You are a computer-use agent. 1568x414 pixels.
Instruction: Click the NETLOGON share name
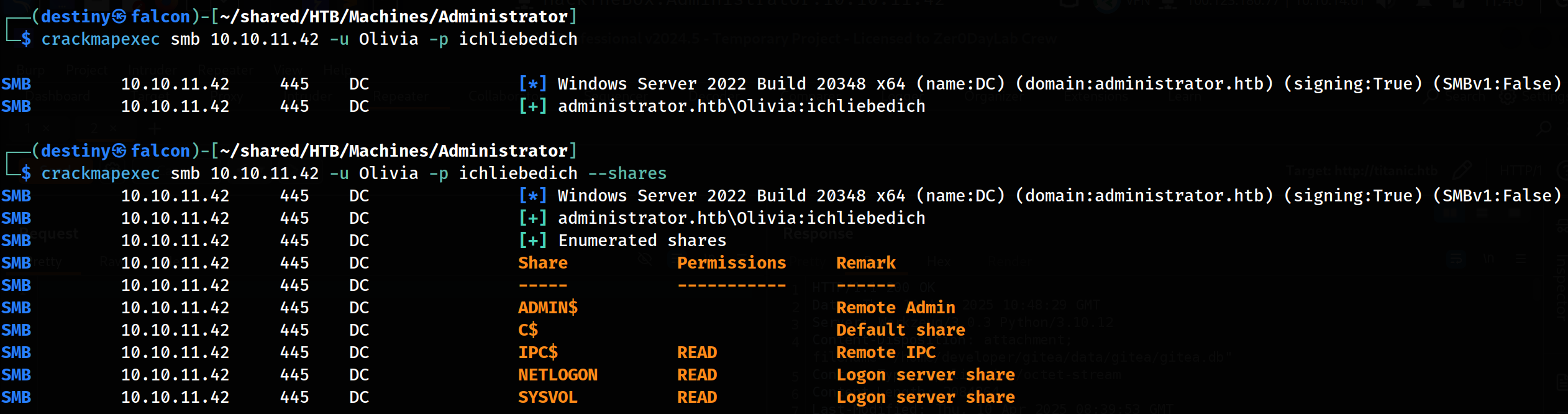coord(557,375)
